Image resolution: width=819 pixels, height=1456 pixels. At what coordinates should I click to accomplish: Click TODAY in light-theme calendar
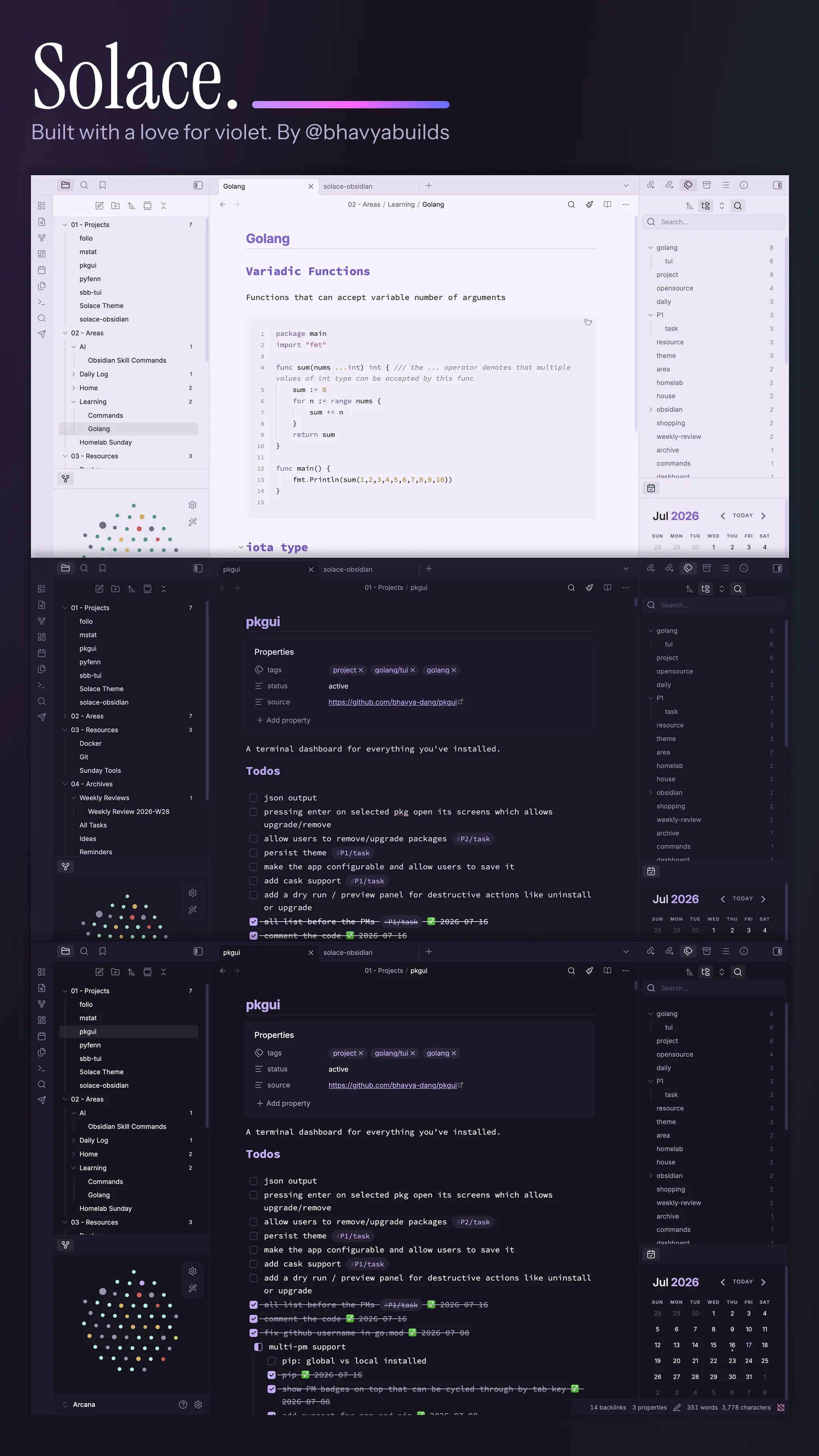(743, 515)
